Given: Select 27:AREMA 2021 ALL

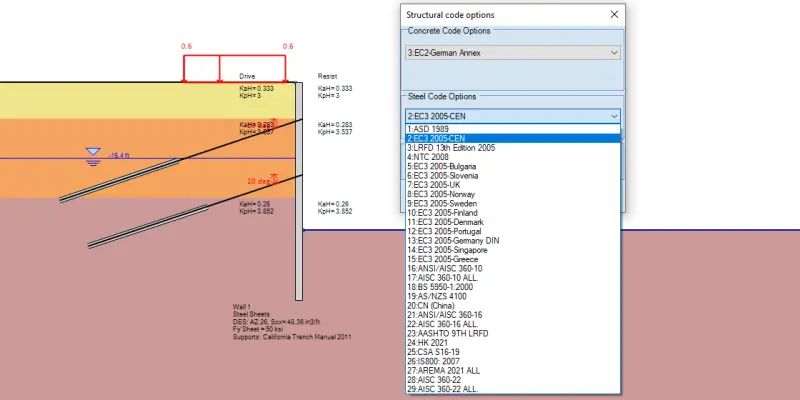Looking at the screenshot, I should coord(513,370).
